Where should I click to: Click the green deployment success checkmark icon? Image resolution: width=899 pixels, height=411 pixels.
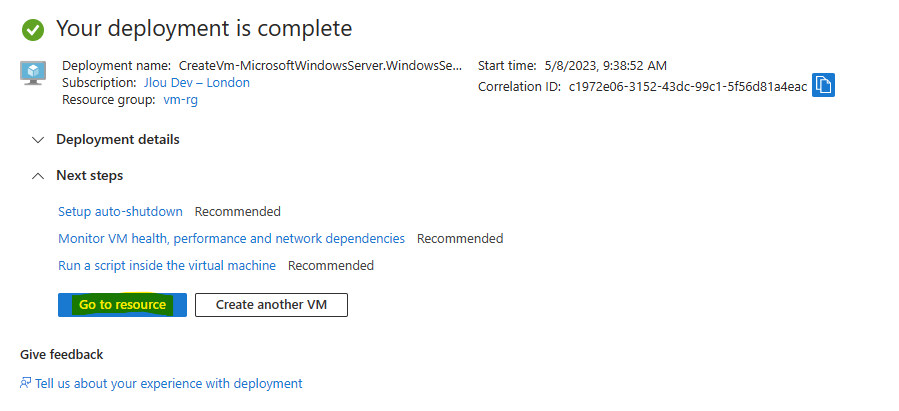(33, 30)
